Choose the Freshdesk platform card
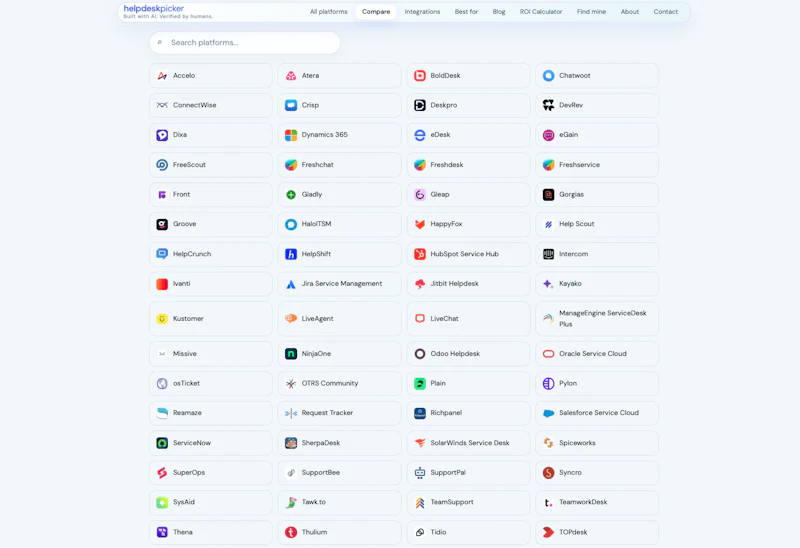The width and height of the screenshot is (800, 548). (x=468, y=165)
